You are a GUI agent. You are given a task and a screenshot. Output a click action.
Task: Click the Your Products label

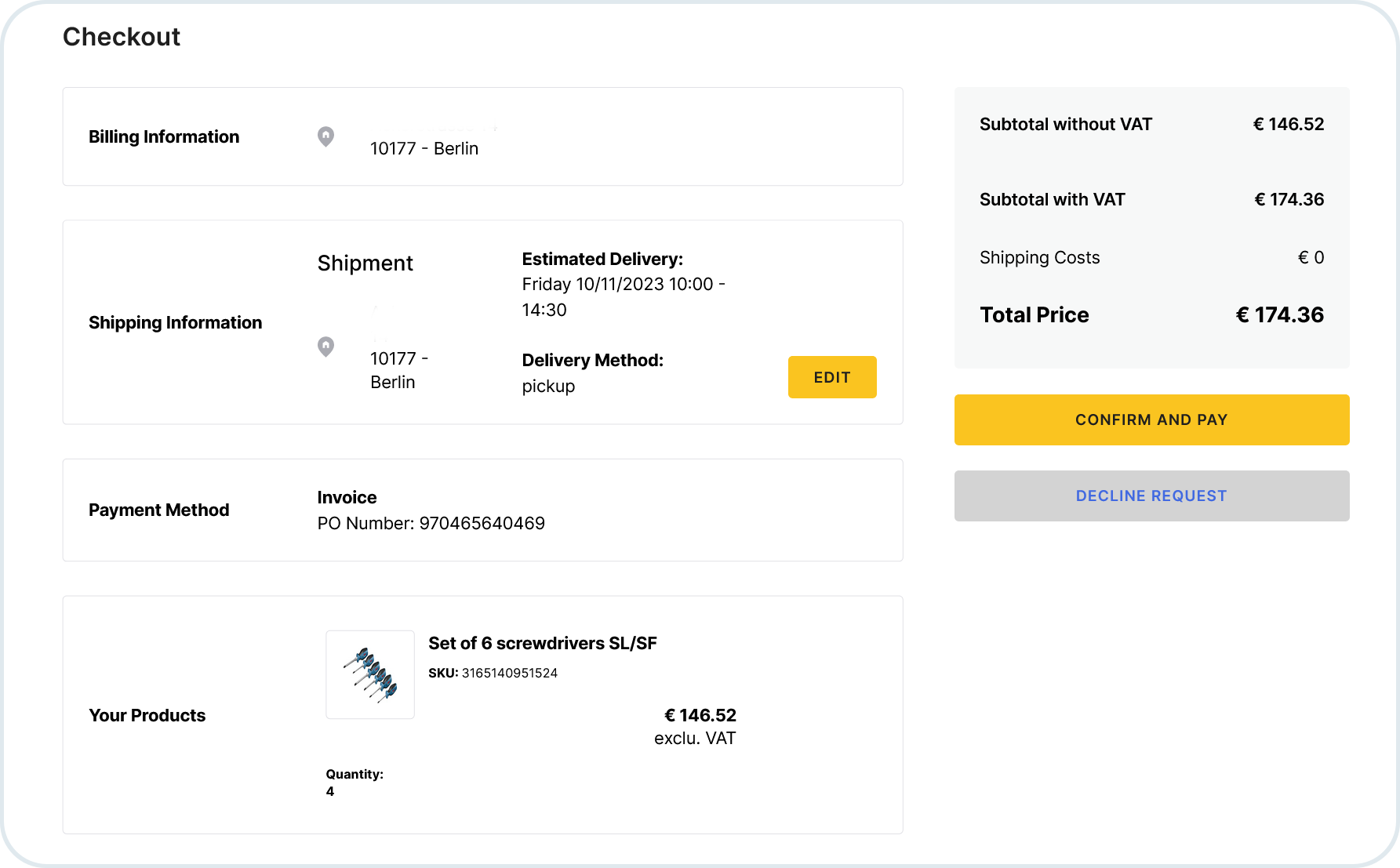[147, 715]
